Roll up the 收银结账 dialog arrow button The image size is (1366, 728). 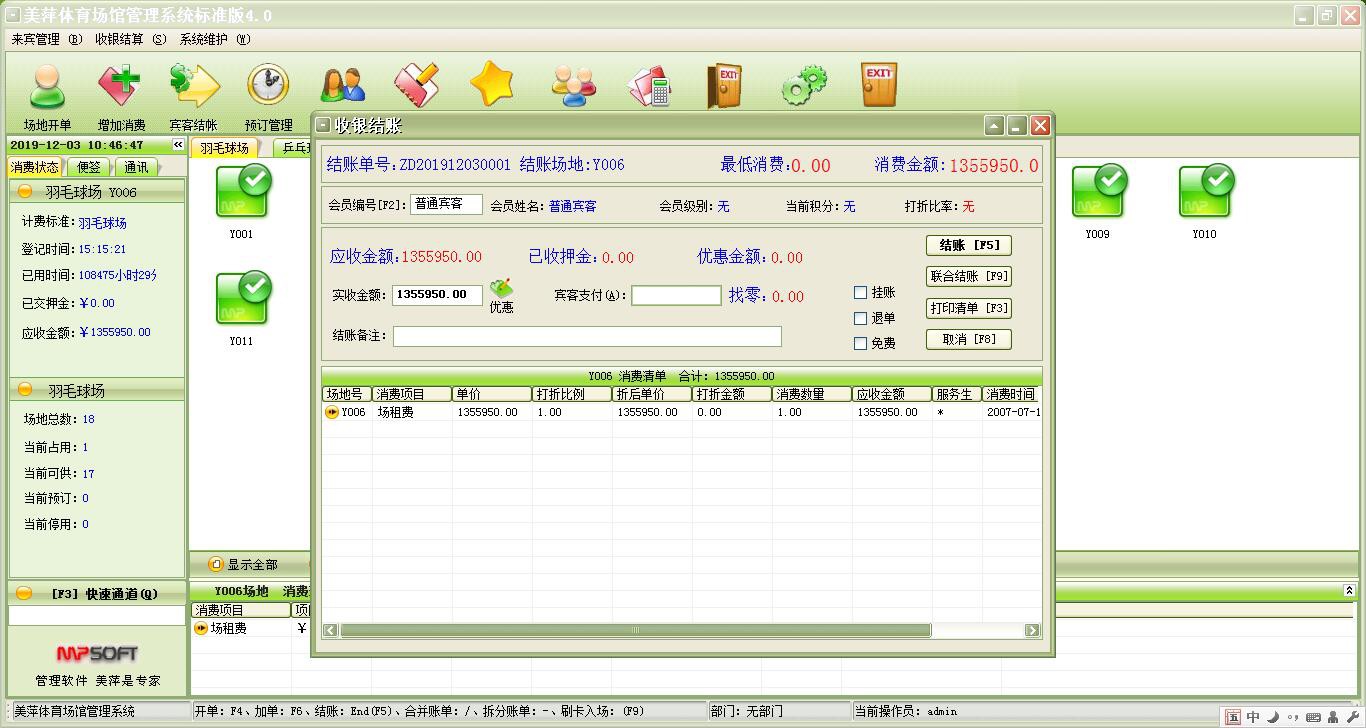tap(994, 125)
